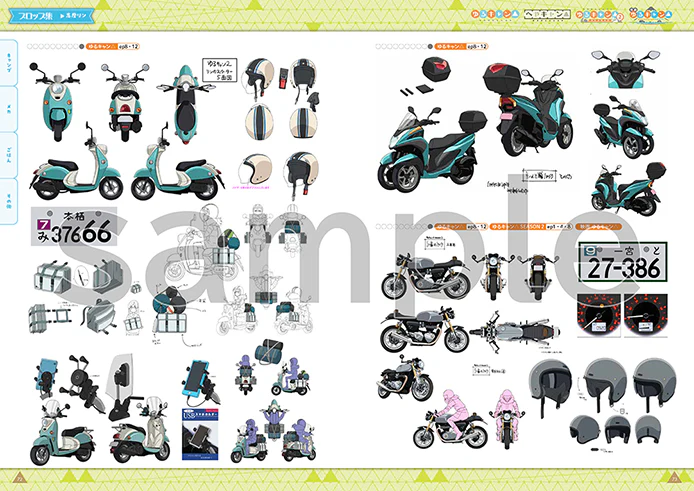The width and height of the screenshot is (694, 491).
Task: Click the filled gray dot in right page indicator
Action: [430, 46]
